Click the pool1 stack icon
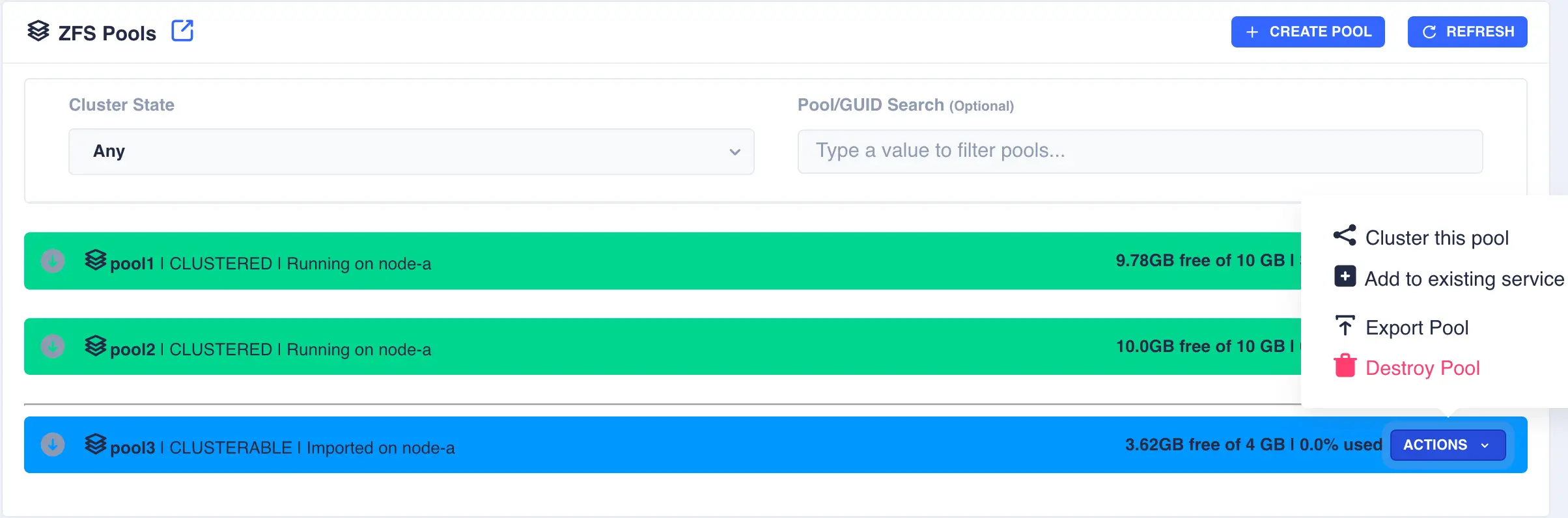 click(x=95, y=260)
